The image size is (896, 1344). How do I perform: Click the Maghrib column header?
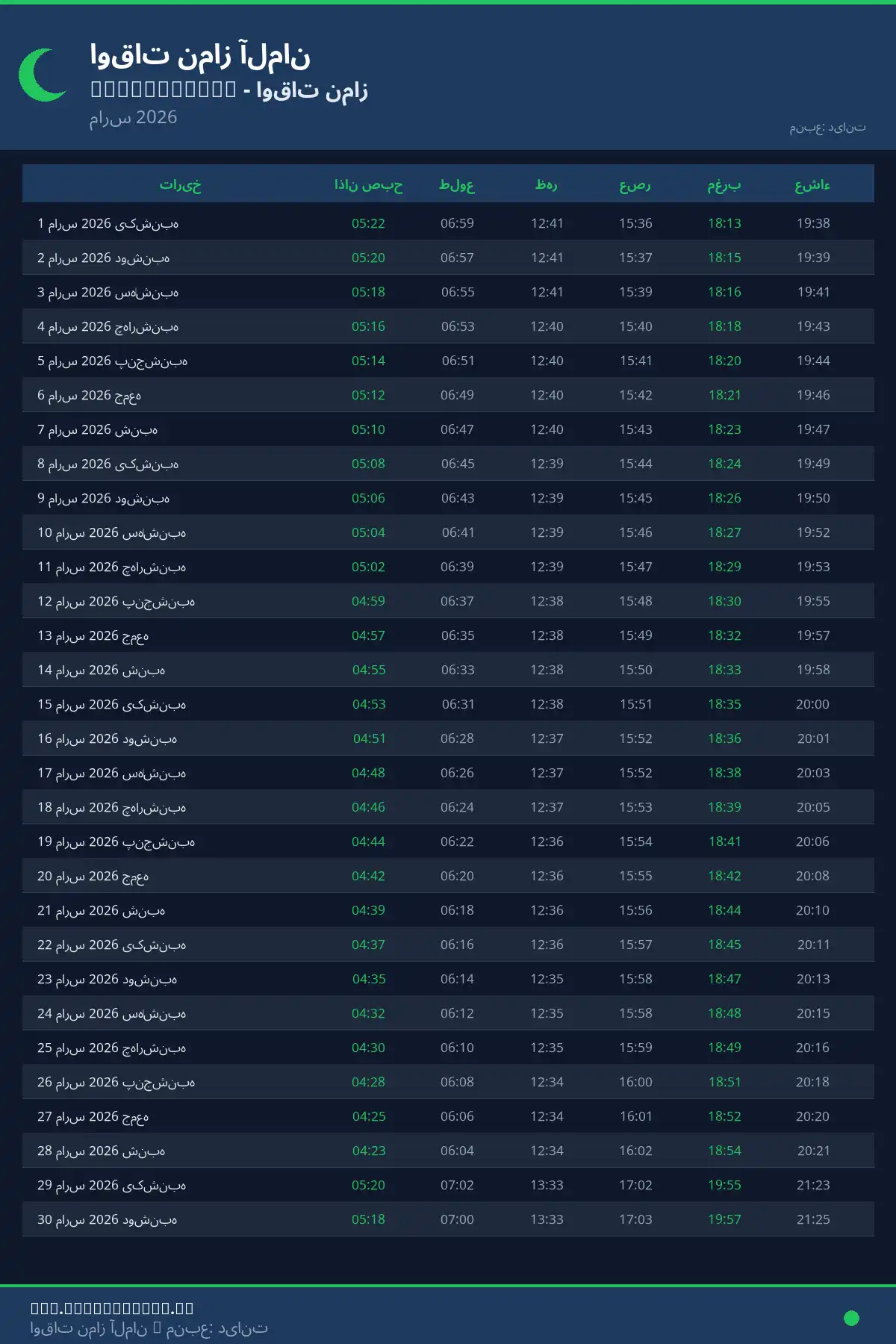point(724,184)
